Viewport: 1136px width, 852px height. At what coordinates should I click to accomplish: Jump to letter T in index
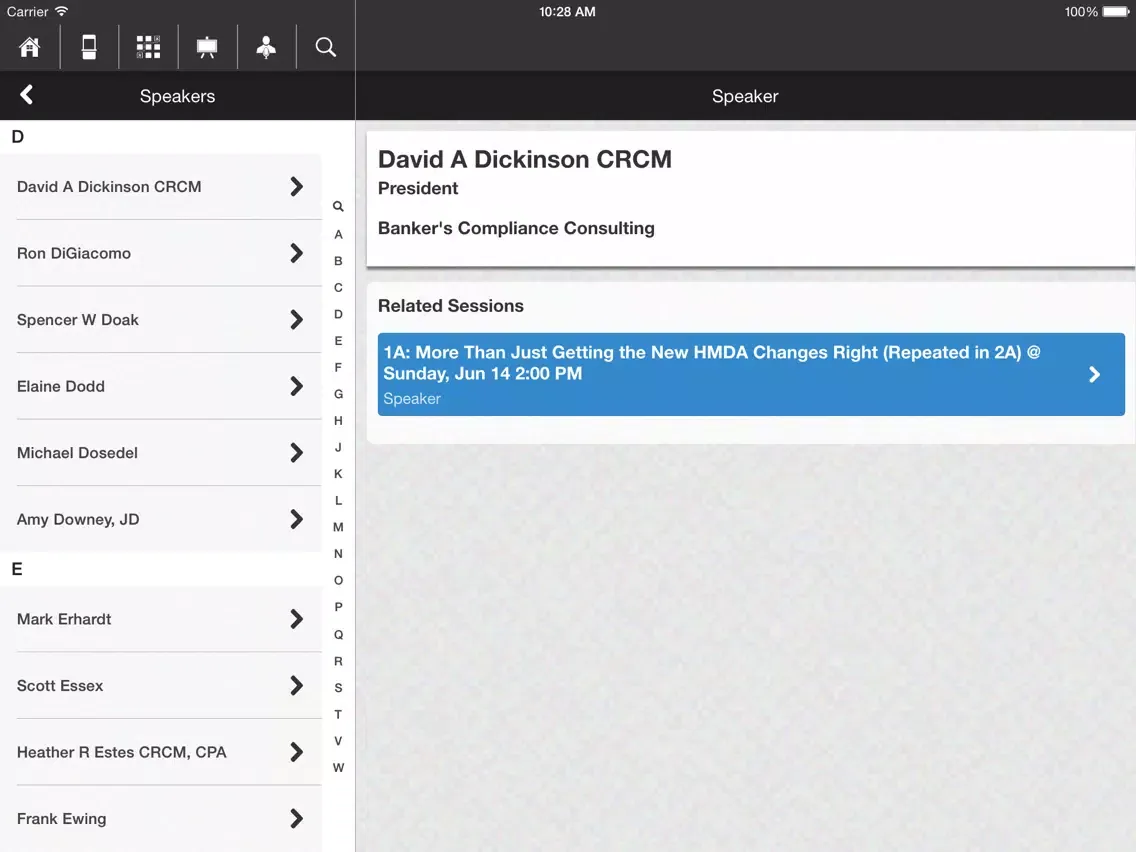(338, 714)
